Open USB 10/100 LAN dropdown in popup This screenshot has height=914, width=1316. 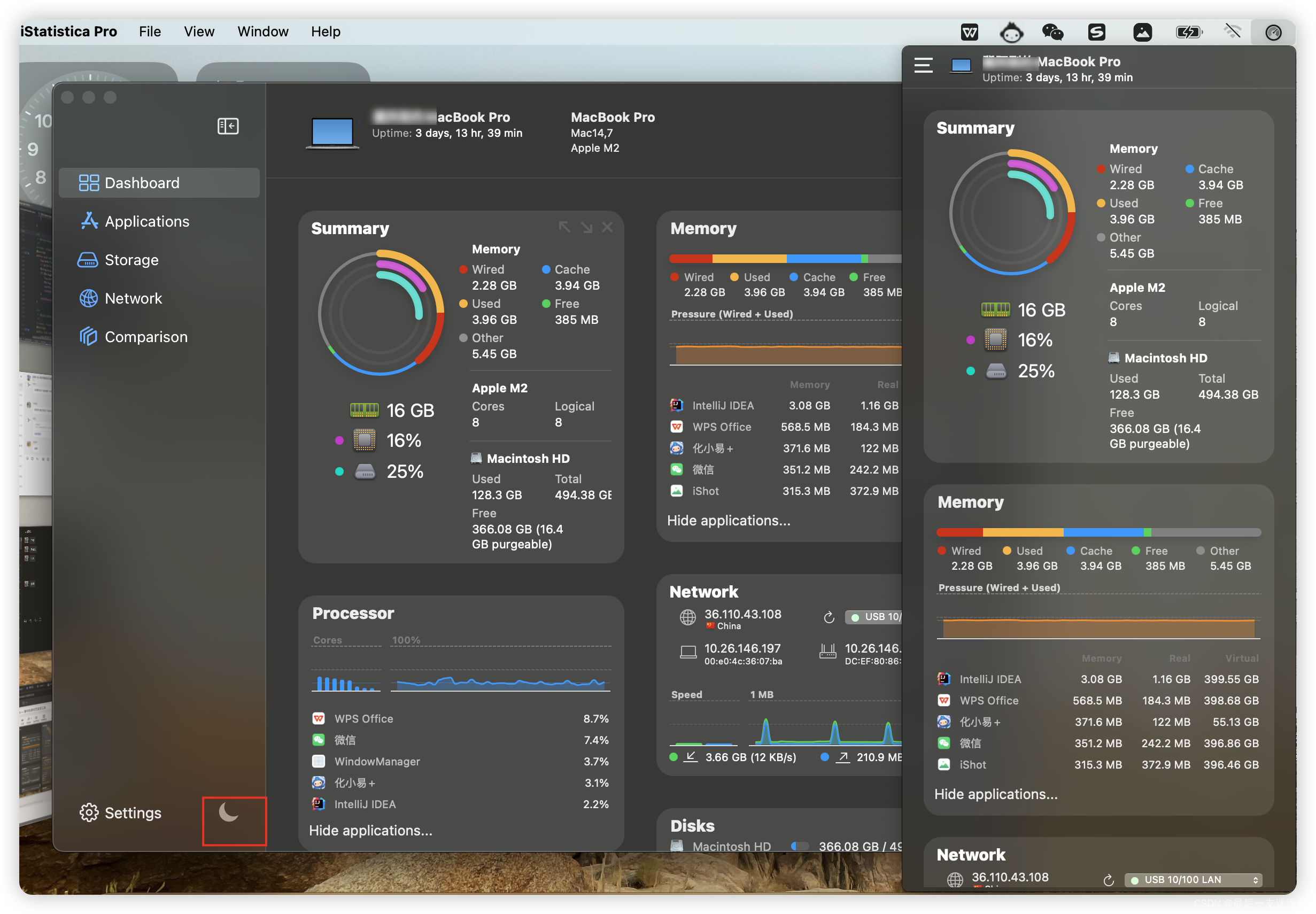click(x=1193, y=880)
